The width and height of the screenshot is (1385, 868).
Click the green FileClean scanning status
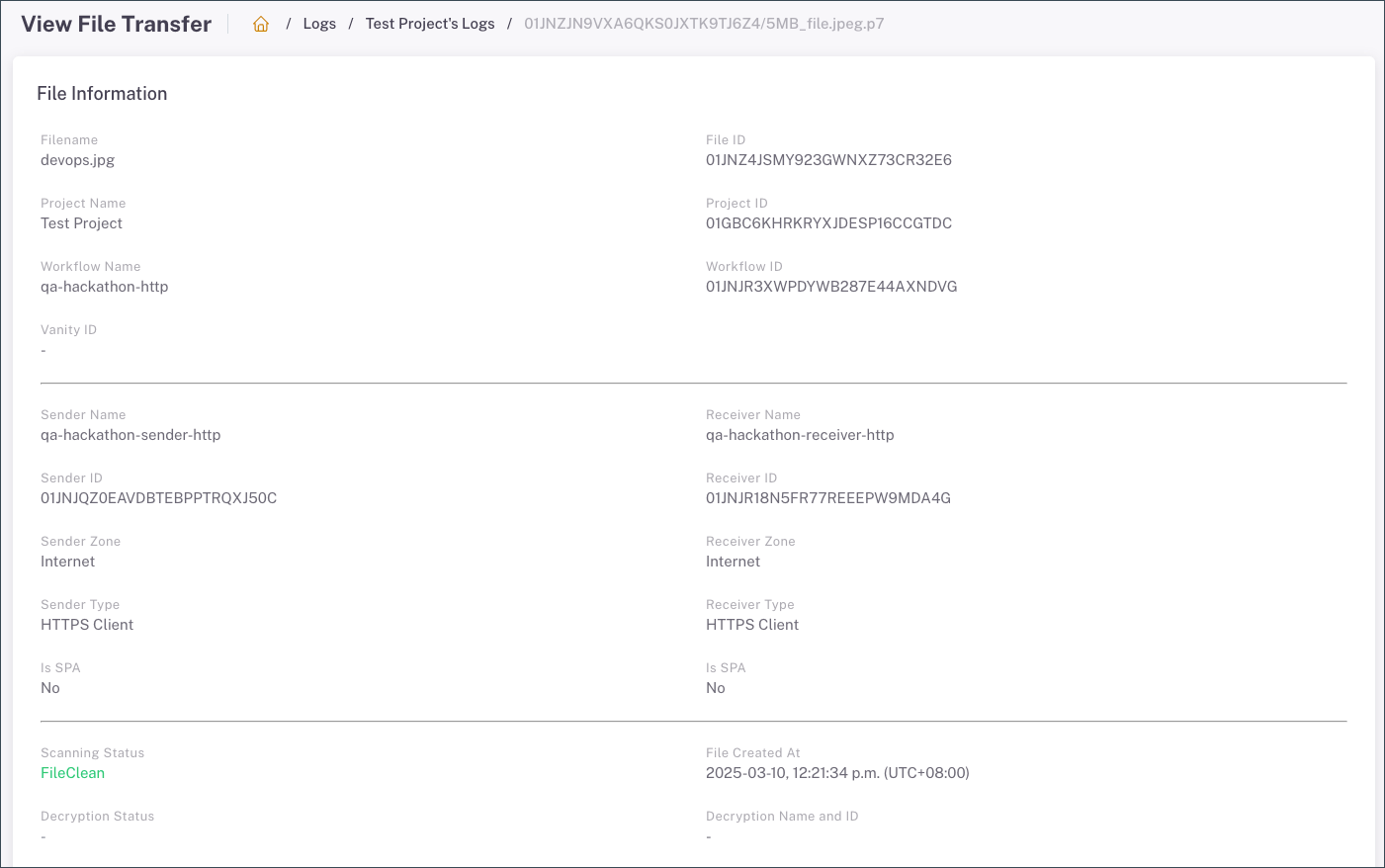click(72, 773)
